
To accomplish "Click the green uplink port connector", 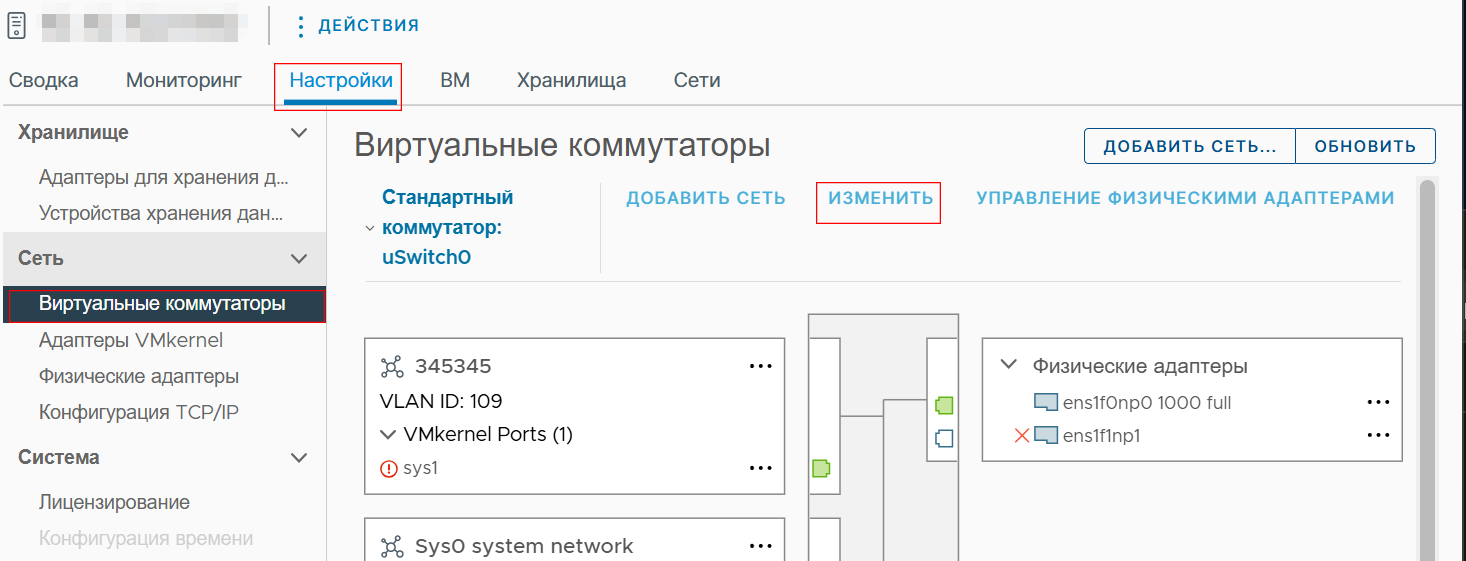I will [944, 405].
